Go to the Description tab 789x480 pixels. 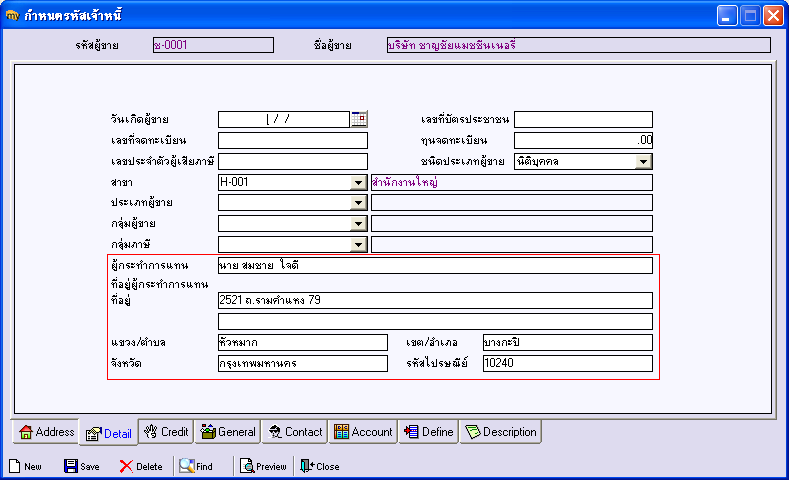coord(501,432)
